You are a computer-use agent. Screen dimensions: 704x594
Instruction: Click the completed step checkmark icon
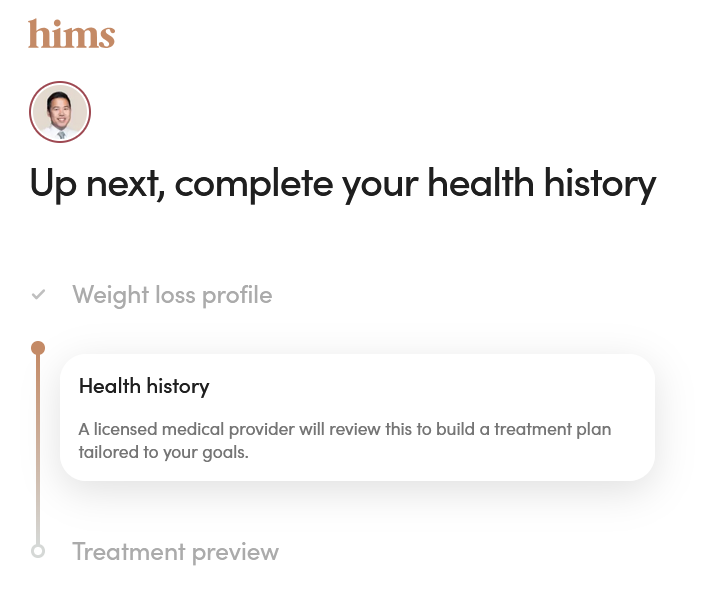38,295
